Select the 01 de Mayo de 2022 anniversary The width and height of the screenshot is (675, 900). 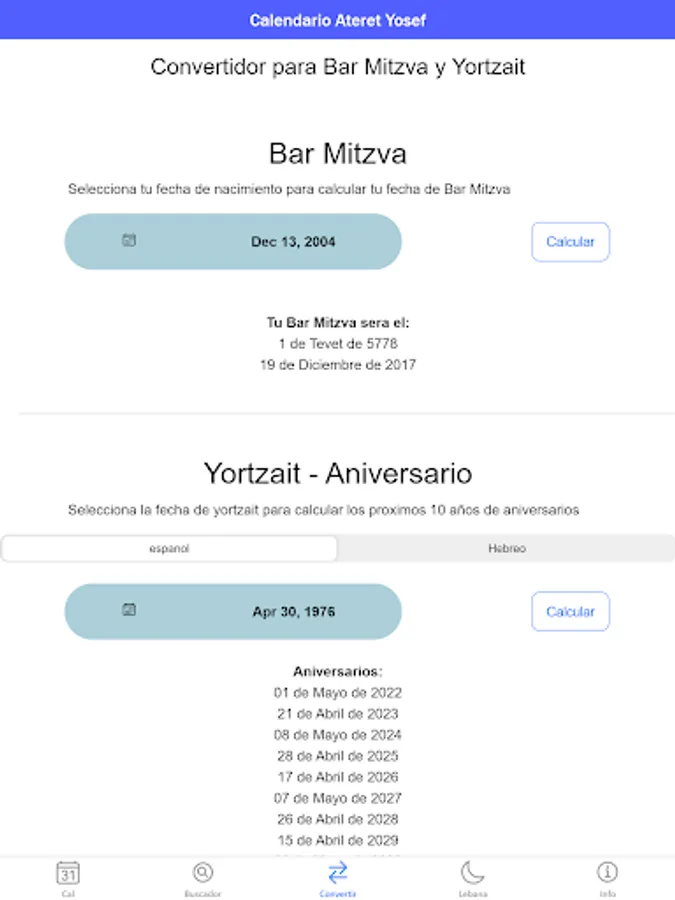pyautogui.click(x=338, y=693)
